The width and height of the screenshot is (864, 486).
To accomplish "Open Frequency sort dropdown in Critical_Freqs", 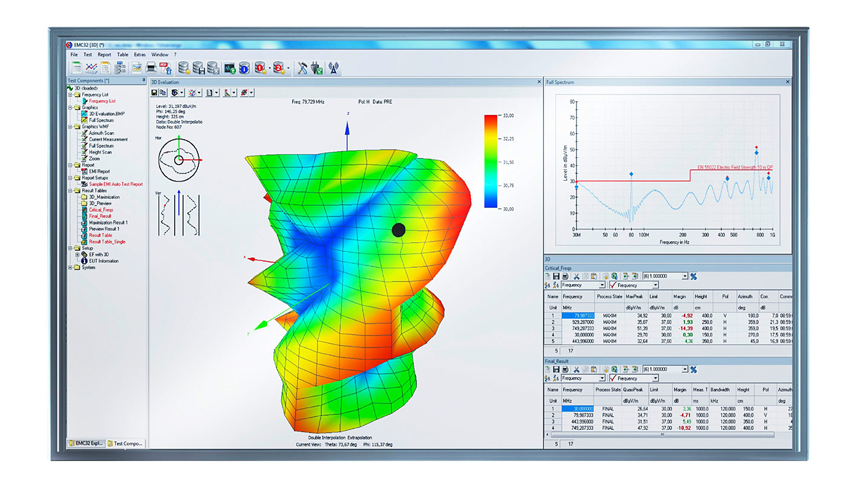I will pos(601,286).
